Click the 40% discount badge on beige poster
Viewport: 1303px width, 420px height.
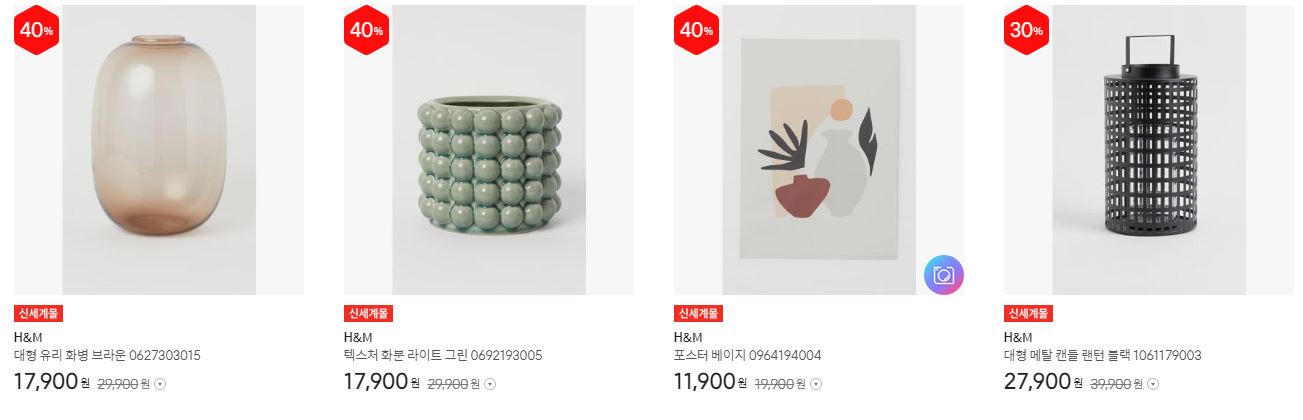coord(696,30)
